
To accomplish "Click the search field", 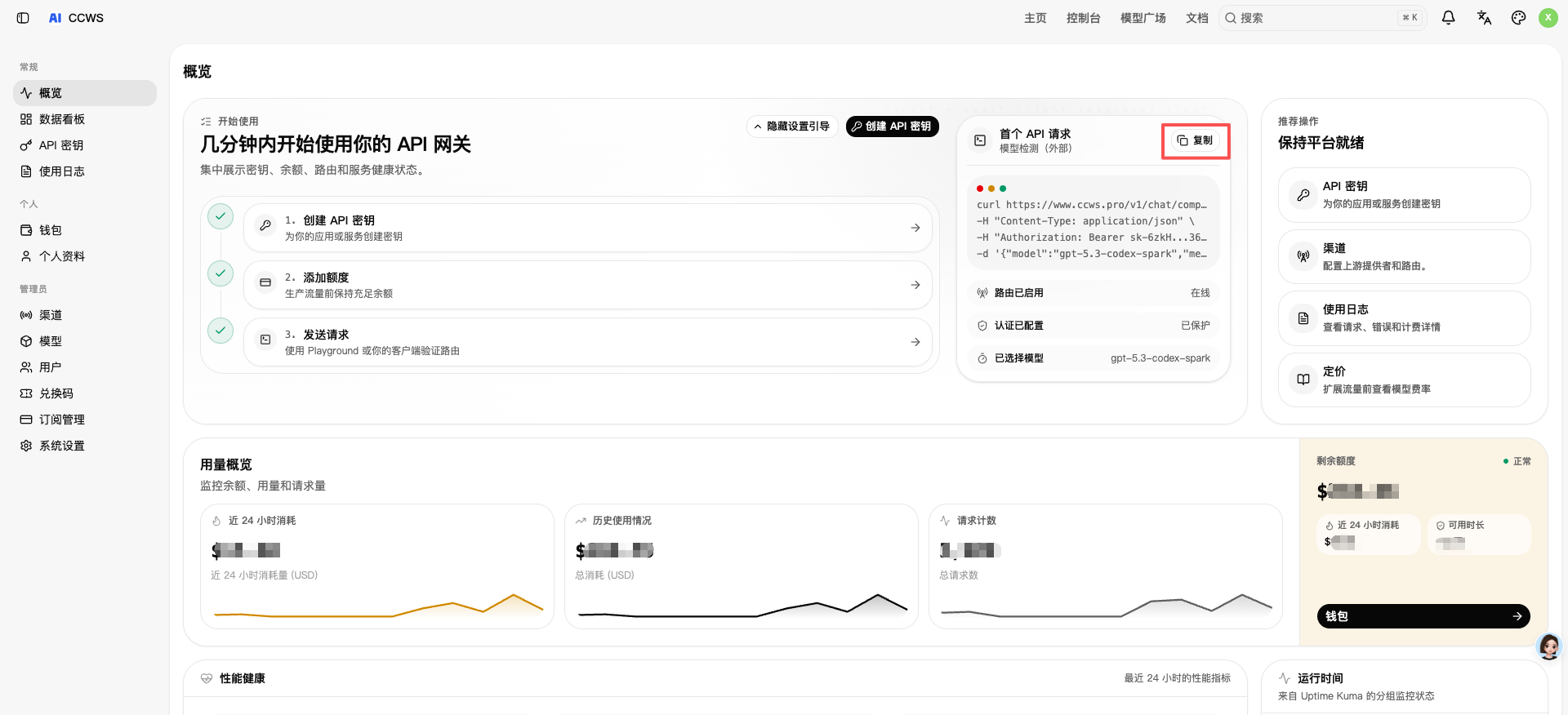I will click(x=1322, y=18).
